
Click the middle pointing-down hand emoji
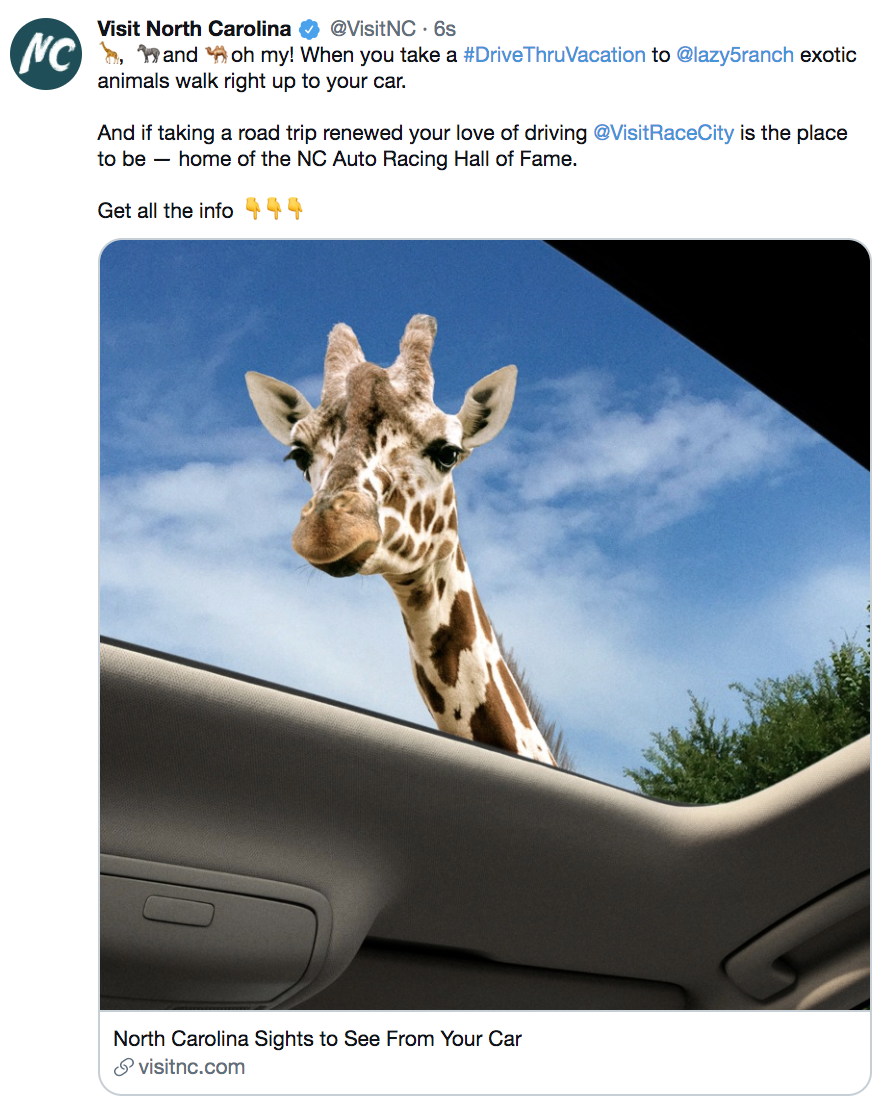[274, 209]
